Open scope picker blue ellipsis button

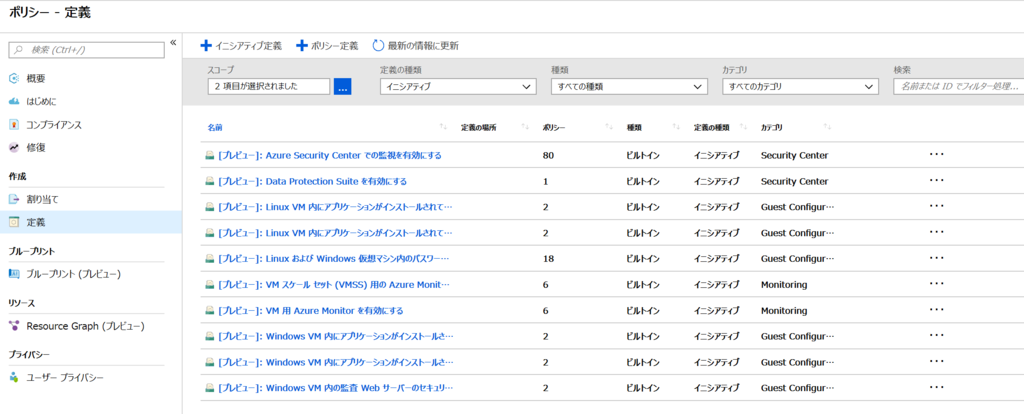[x=343, y=86]
